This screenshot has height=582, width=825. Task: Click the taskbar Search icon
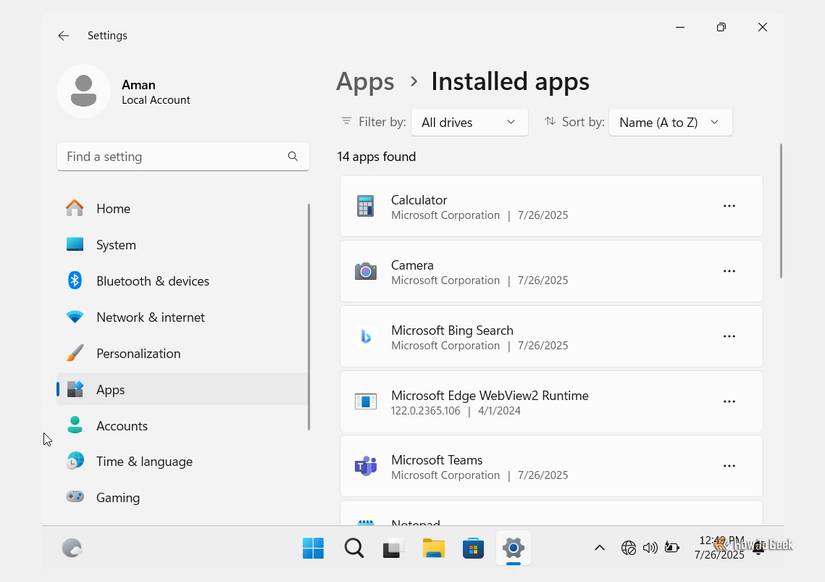353,548
